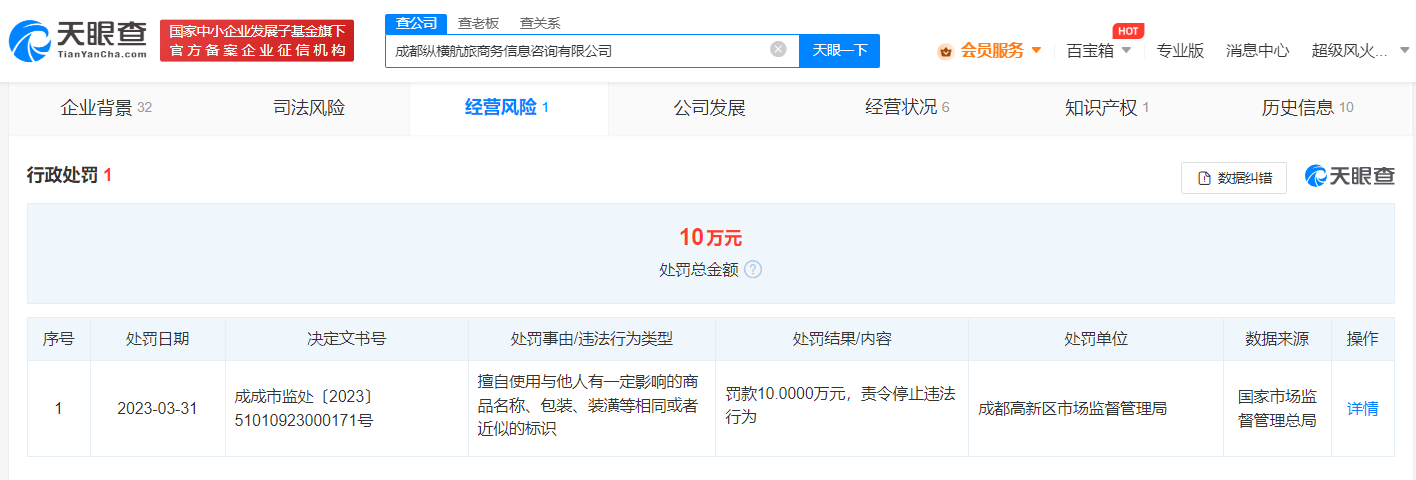The image size is (1416, 480).
Task: Open the 企业背景 tab
Action: 106,108
